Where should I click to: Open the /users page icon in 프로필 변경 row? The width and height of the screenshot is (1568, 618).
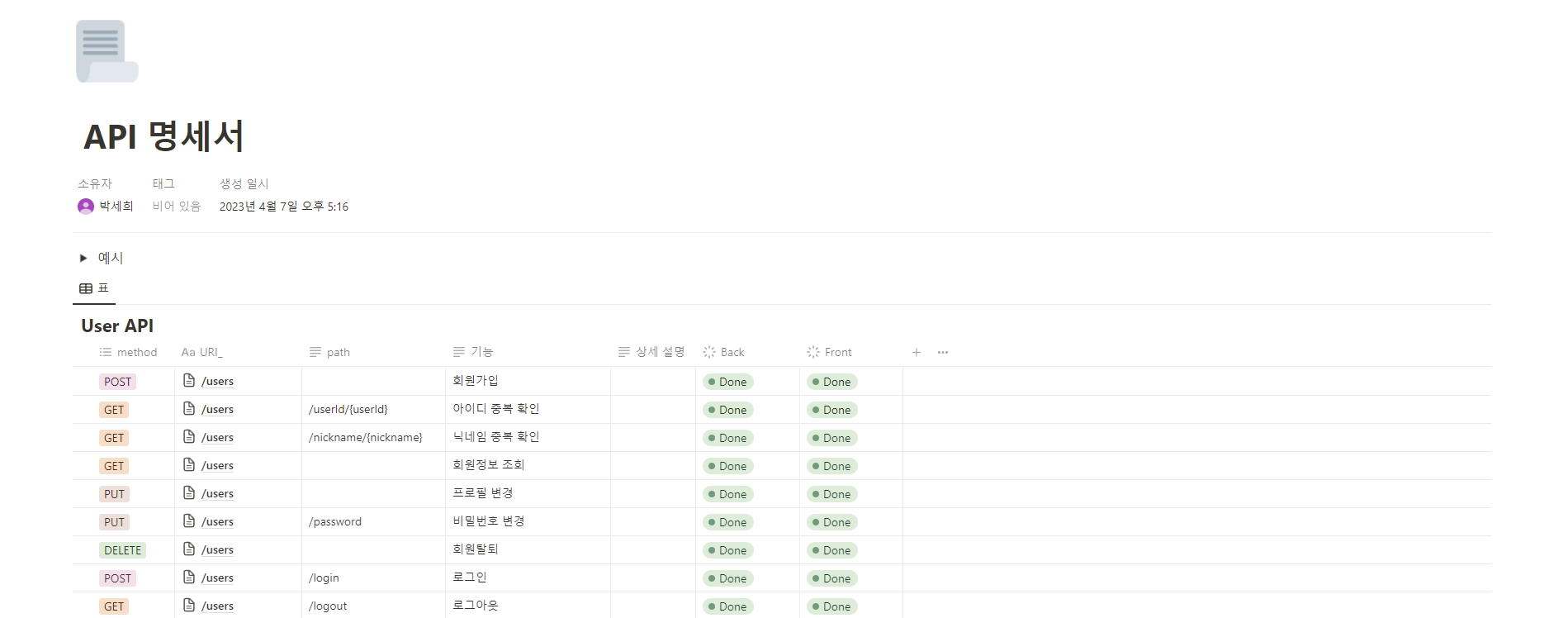[x=189, y=492]
